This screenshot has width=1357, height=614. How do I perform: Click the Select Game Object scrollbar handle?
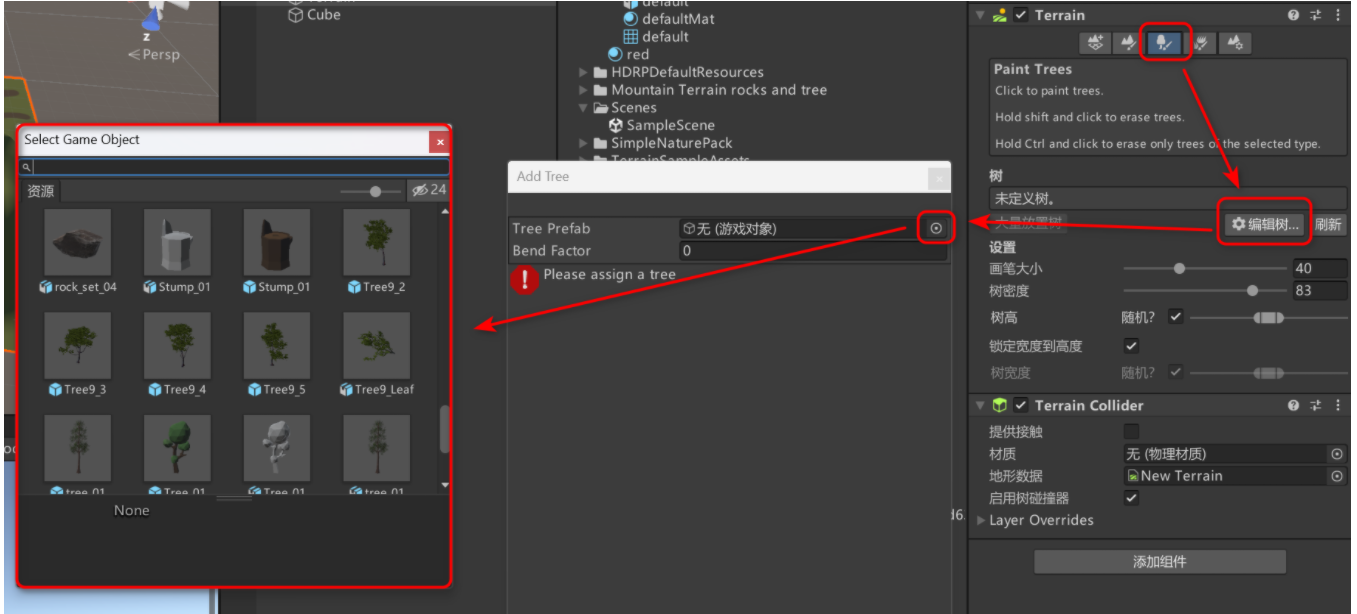pyautogui.click(x=444, y=429)
